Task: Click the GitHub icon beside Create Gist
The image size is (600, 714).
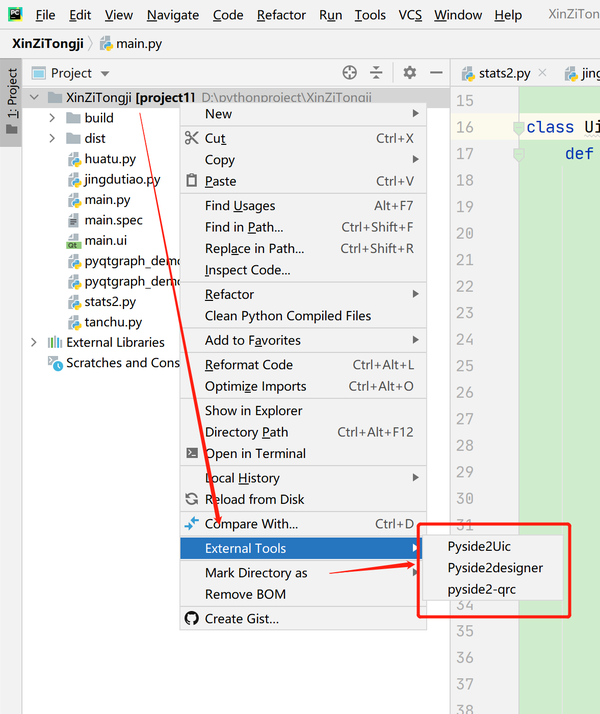Action: tap(192, 618)
